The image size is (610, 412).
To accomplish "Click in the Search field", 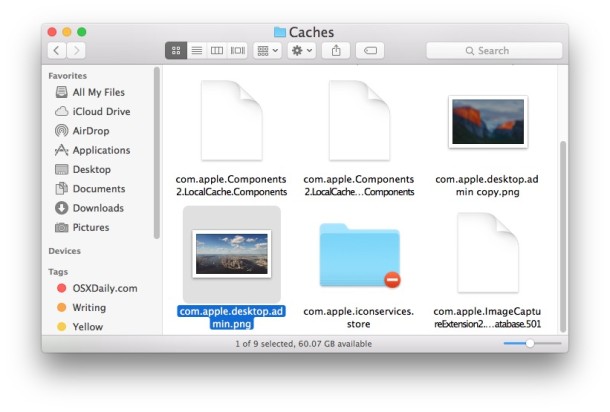I will coord(492,50).
